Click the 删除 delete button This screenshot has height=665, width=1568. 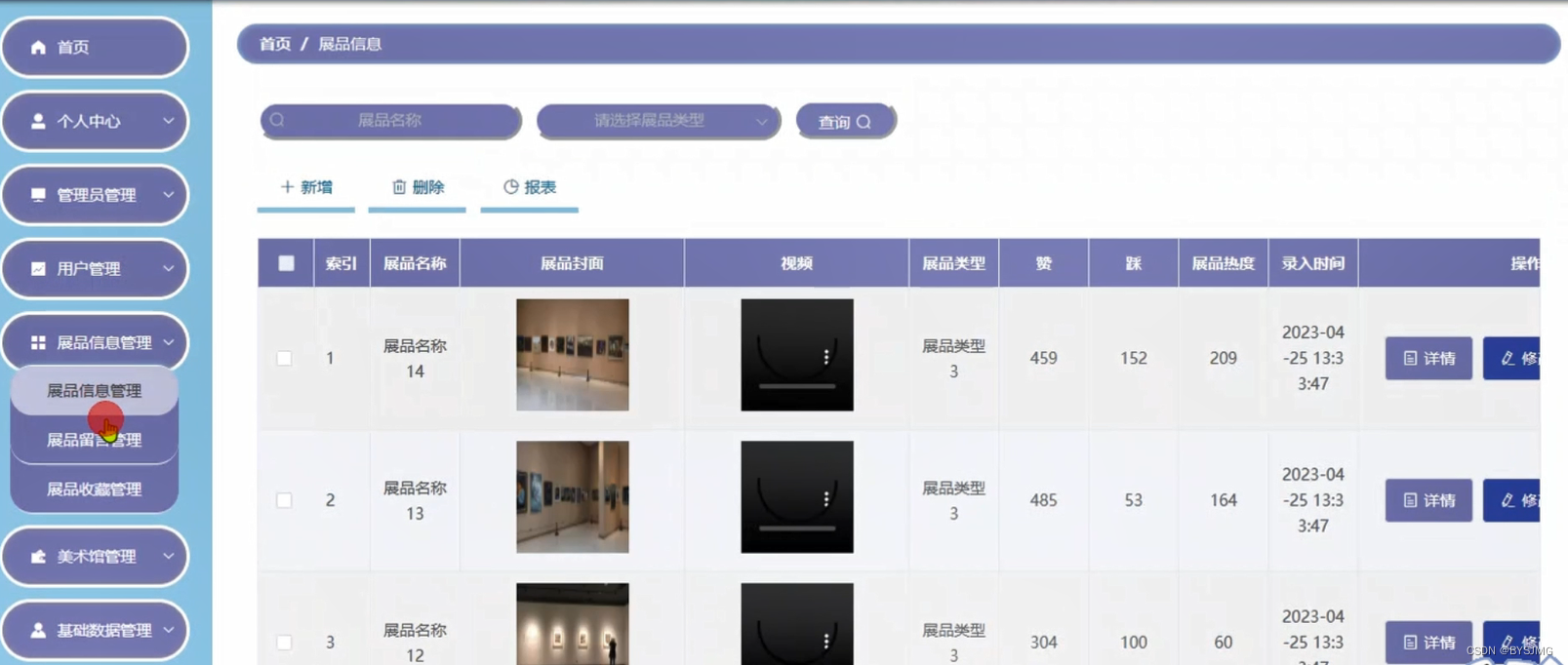tap(418, 187)
